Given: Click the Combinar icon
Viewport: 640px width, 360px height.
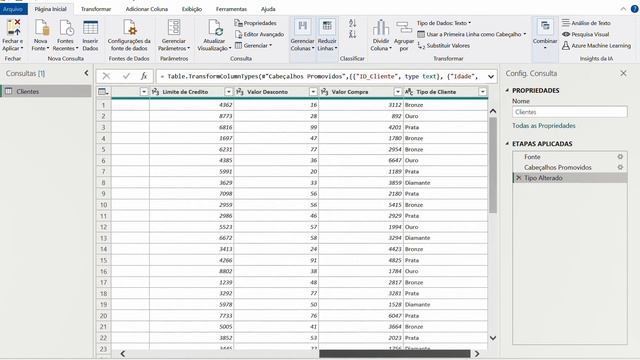Looking at the screenshot, I should click(x=545, y=27).
